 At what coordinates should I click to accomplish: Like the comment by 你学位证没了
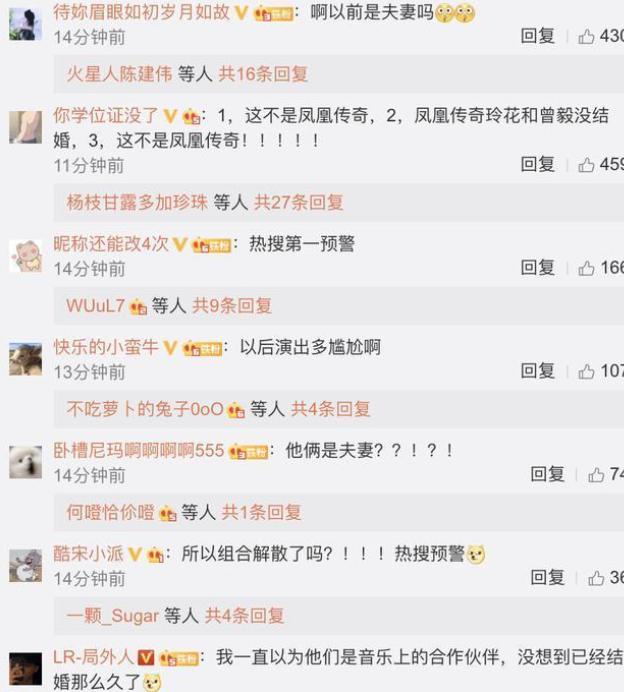tap(586, 165)
